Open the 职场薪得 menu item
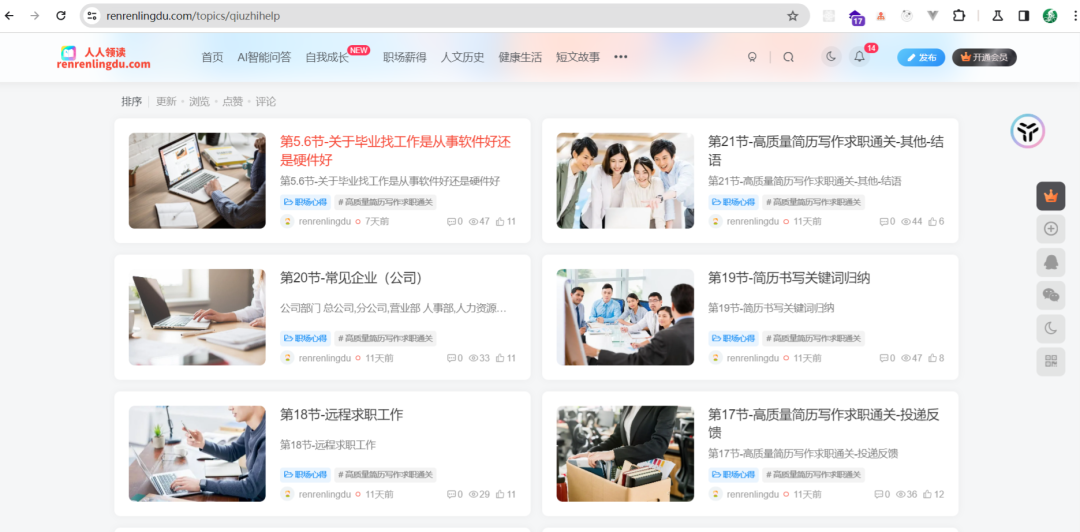 pos(404,57)
